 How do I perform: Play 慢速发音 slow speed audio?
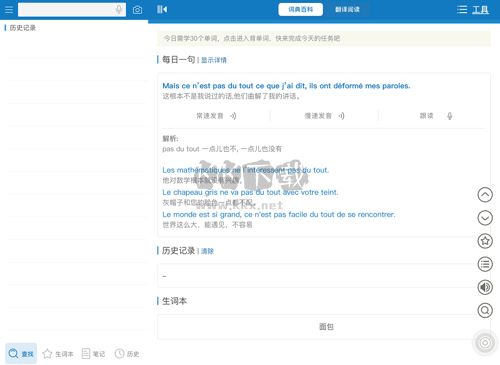(324, 116)
